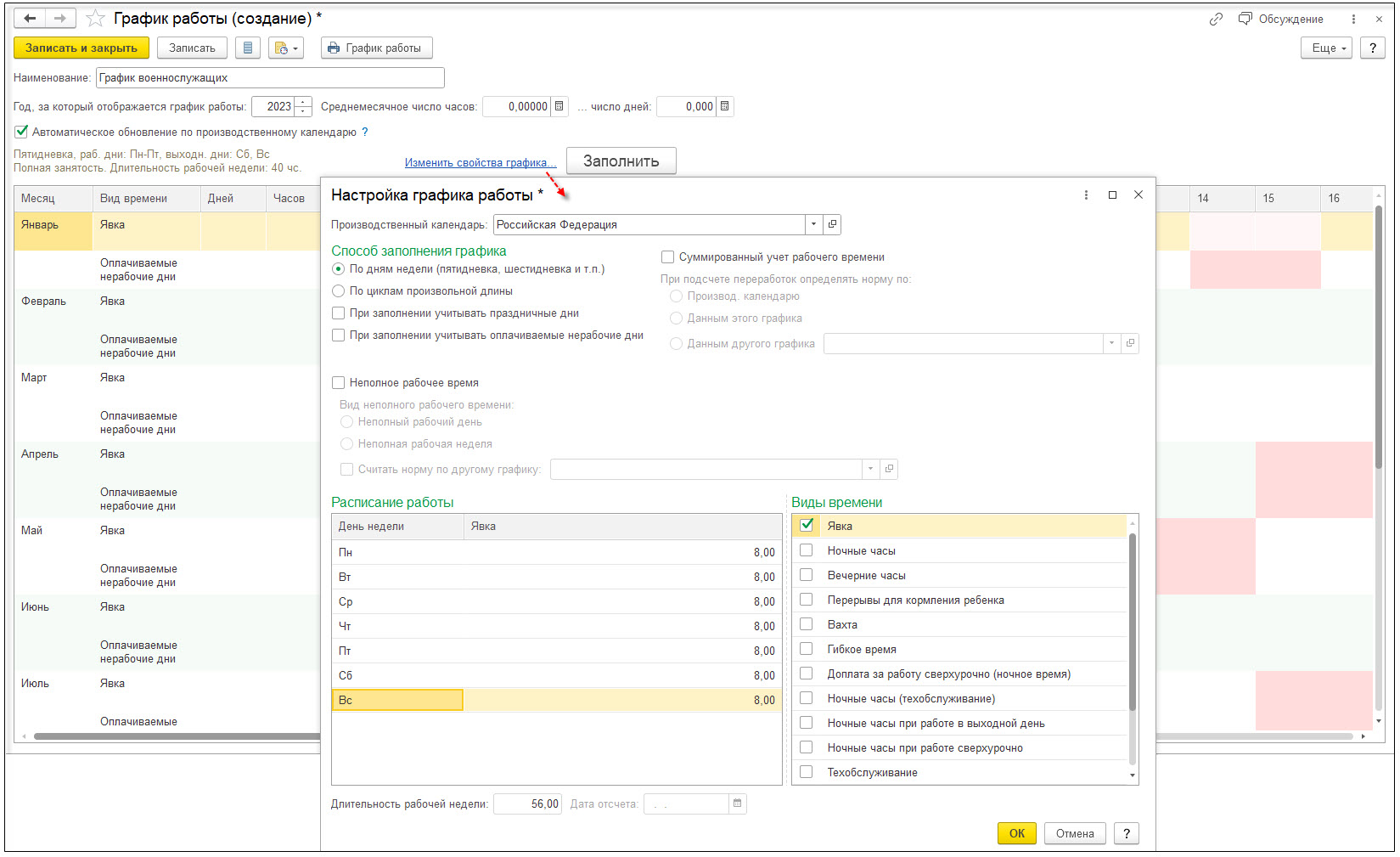Toggle Автоматическое обновление по производственному календарю
The height and width of the screenshot is (857, 1400).
click(x=21, y=132)
